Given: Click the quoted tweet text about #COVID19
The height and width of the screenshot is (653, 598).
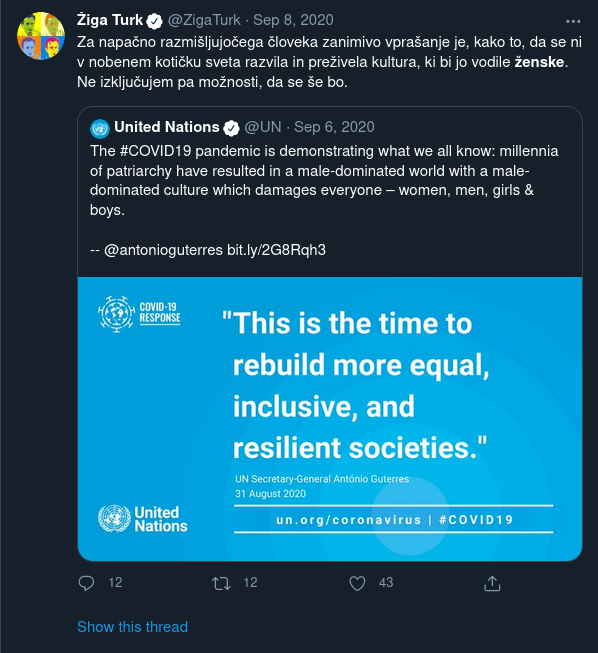Looking at the screenshot, I should pos(324,180).
